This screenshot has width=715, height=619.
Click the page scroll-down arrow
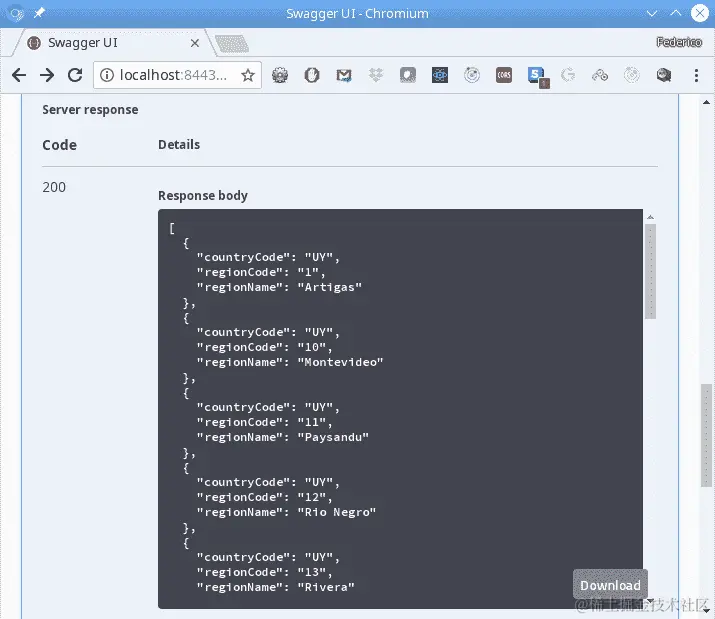click(706, 610)
